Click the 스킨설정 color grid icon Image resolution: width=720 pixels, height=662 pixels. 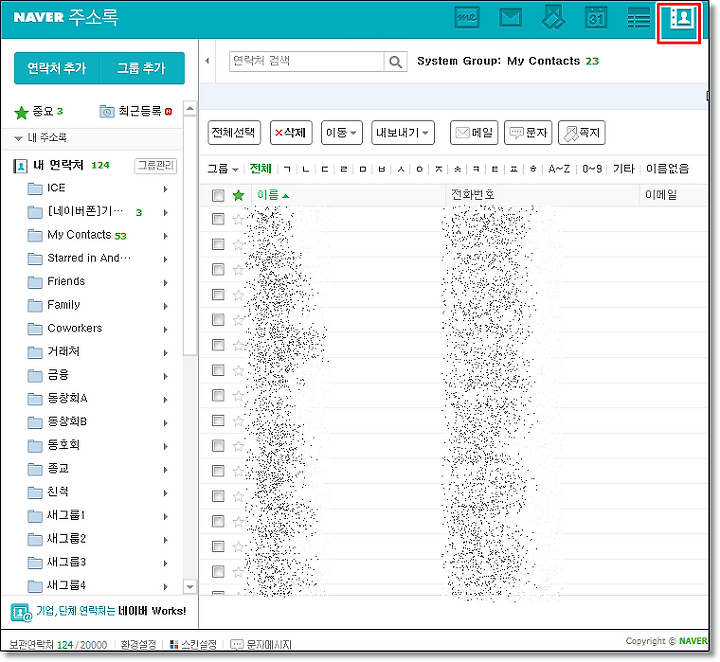pos(174,645)
